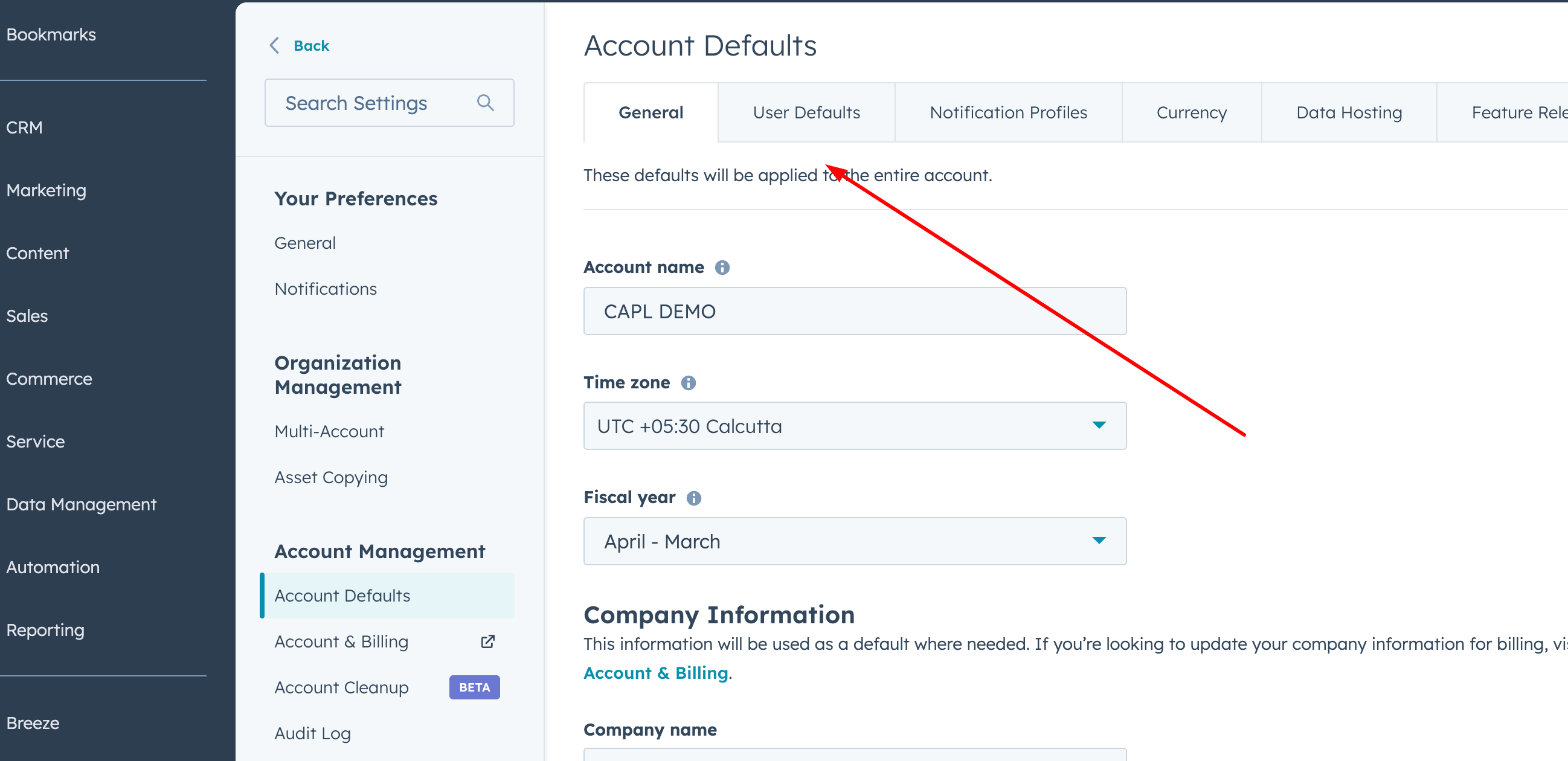
Task: Click the BETA badge on Account Cleanup
Action: pos(474,687)
